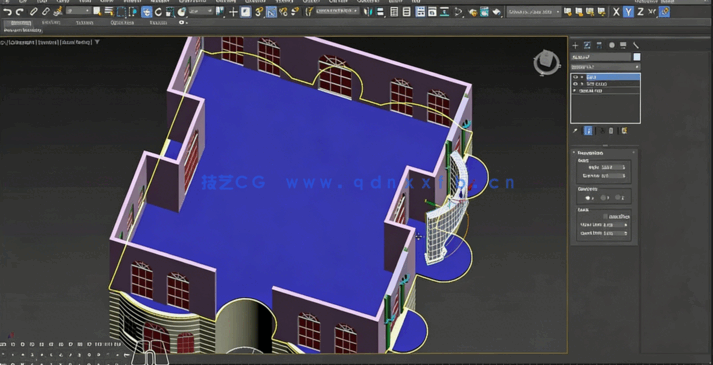Activate the Select and Link tool
Image resolution: width=713 pixels, height=365 pixels.
click(x=34, y=12)
